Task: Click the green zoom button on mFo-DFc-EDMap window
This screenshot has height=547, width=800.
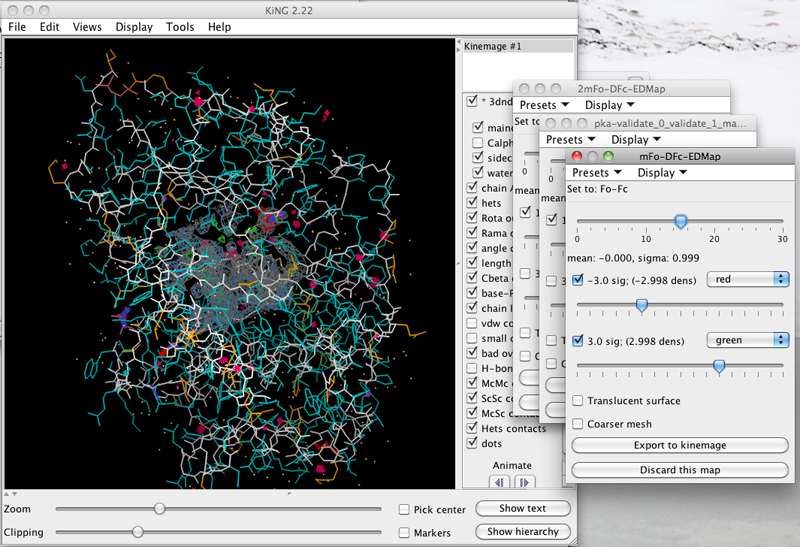Action: tap(607, 156)
